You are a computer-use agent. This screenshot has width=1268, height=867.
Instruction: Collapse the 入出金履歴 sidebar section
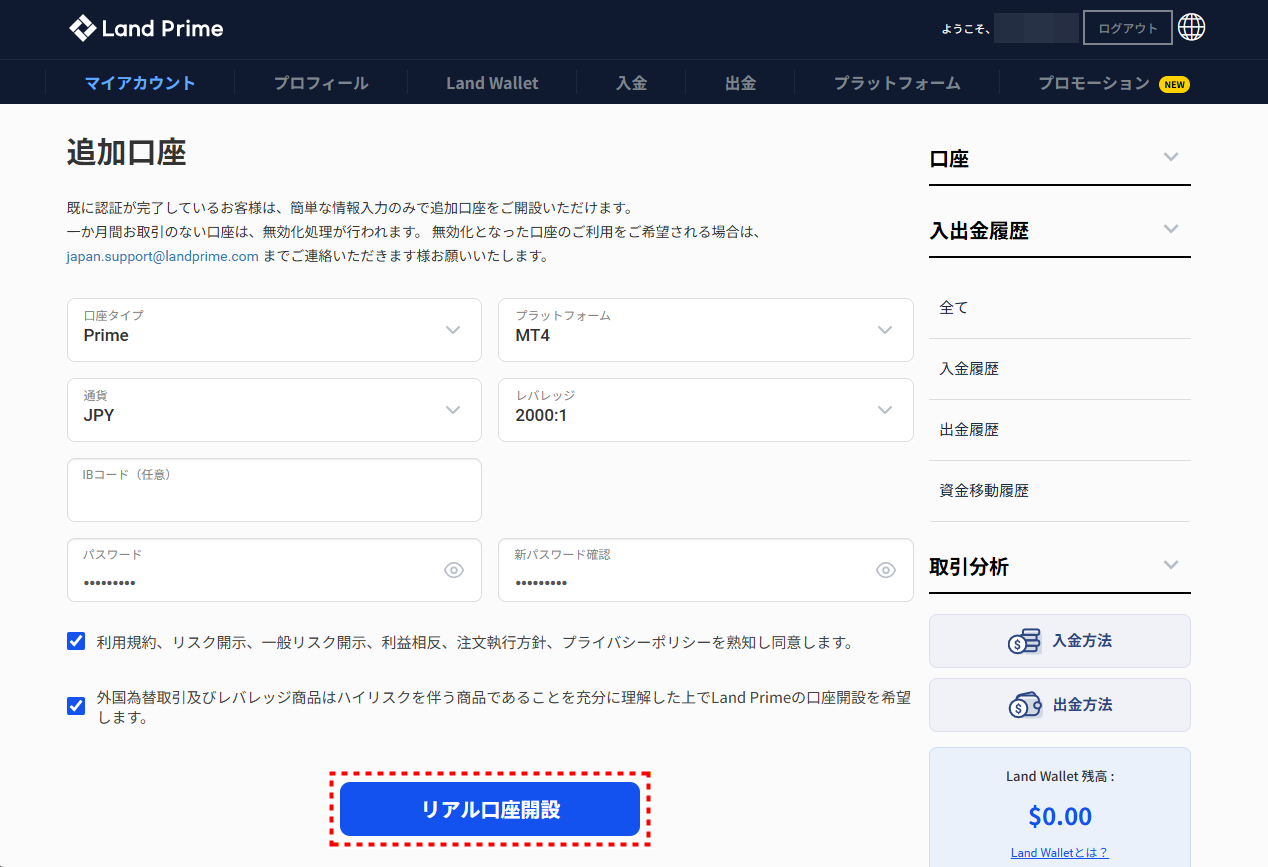(x=1060, y=230)
